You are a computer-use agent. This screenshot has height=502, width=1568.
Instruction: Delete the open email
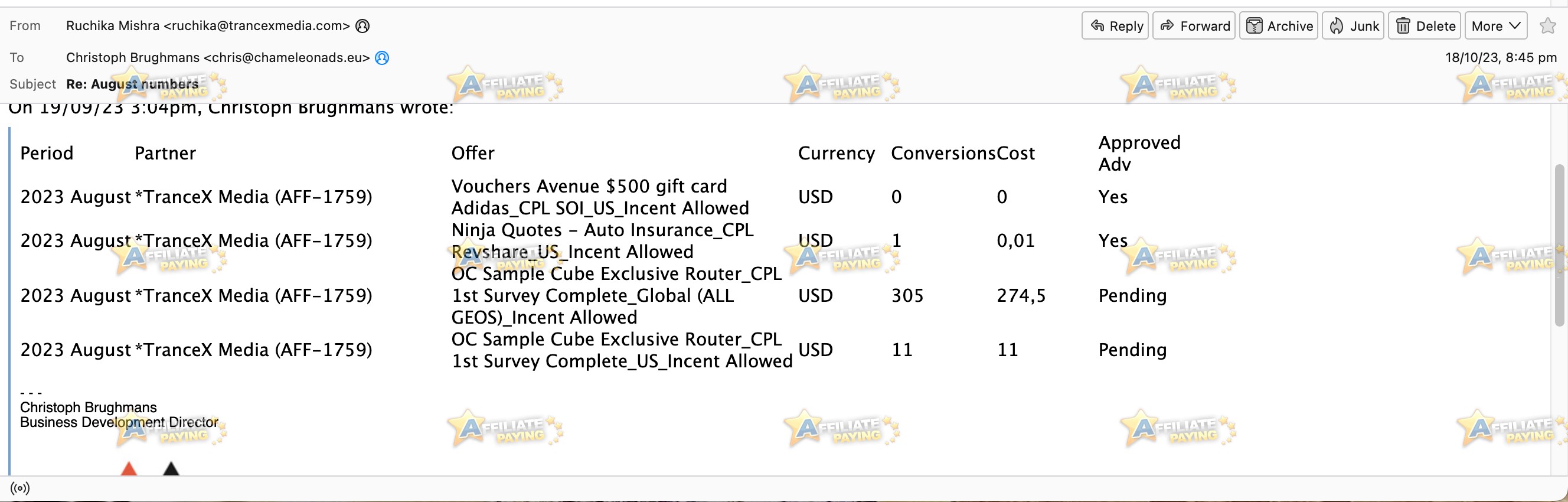click(1424, 25)
